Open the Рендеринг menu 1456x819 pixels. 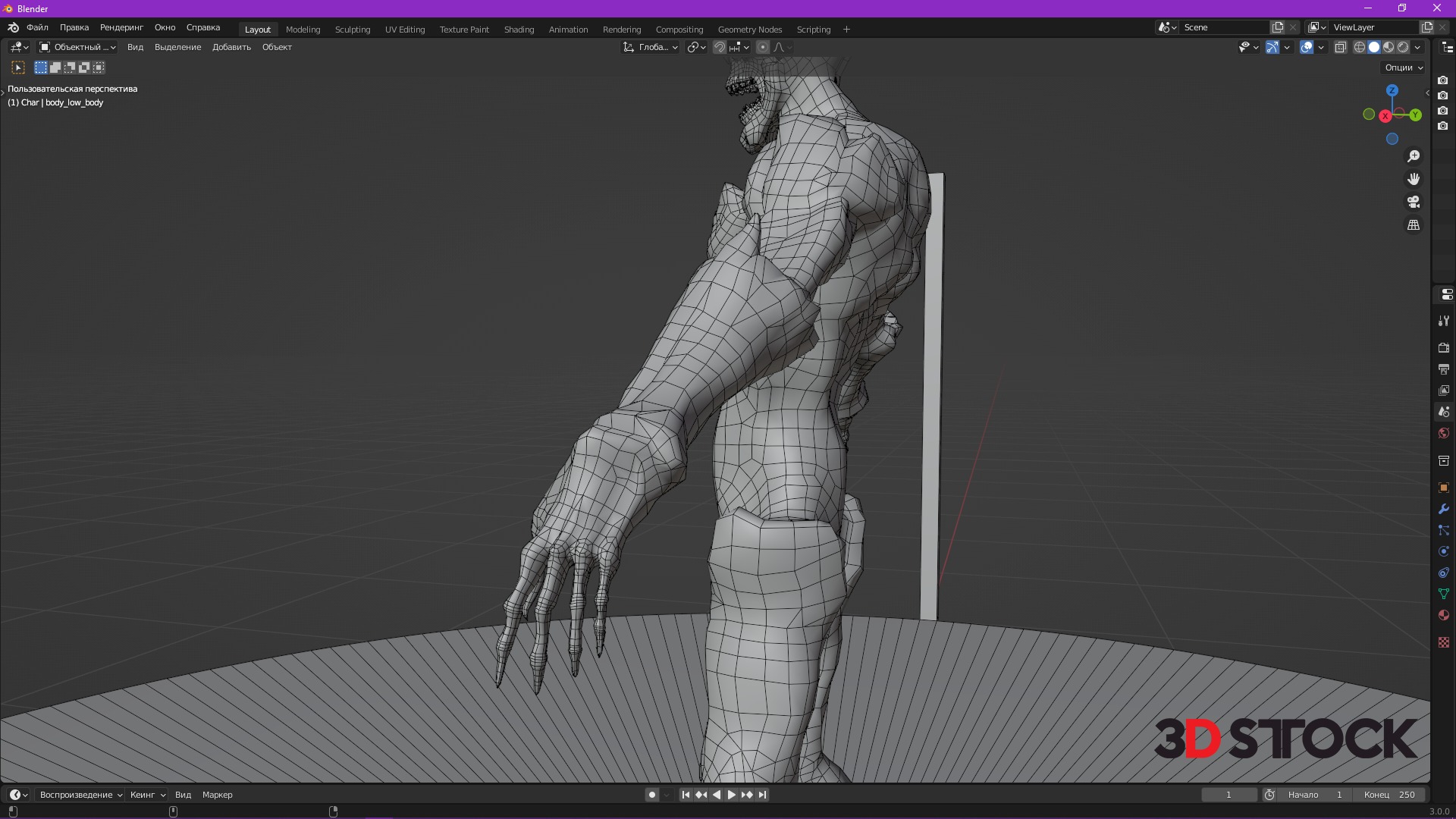coord(121,27)
